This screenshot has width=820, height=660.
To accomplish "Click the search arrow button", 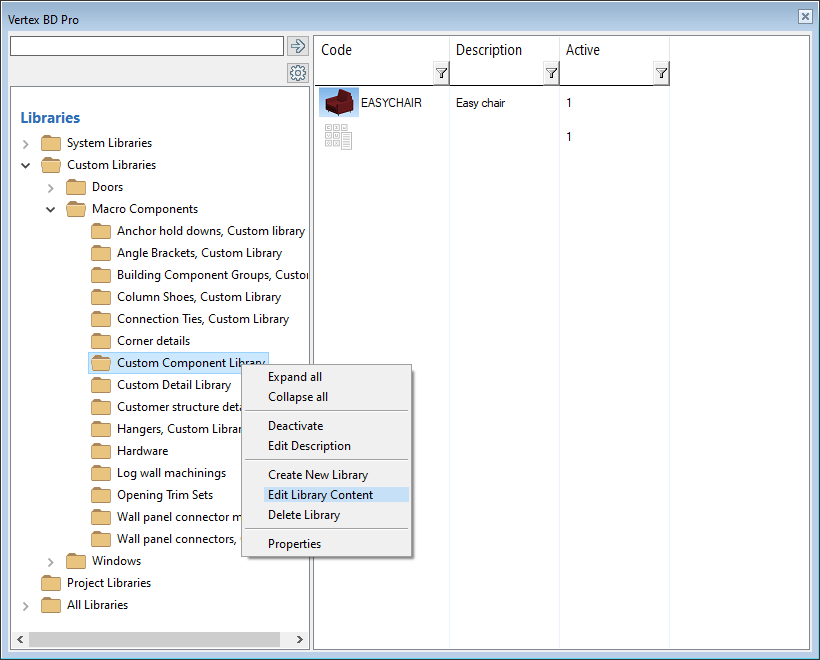I will click(x=297, y=46).
